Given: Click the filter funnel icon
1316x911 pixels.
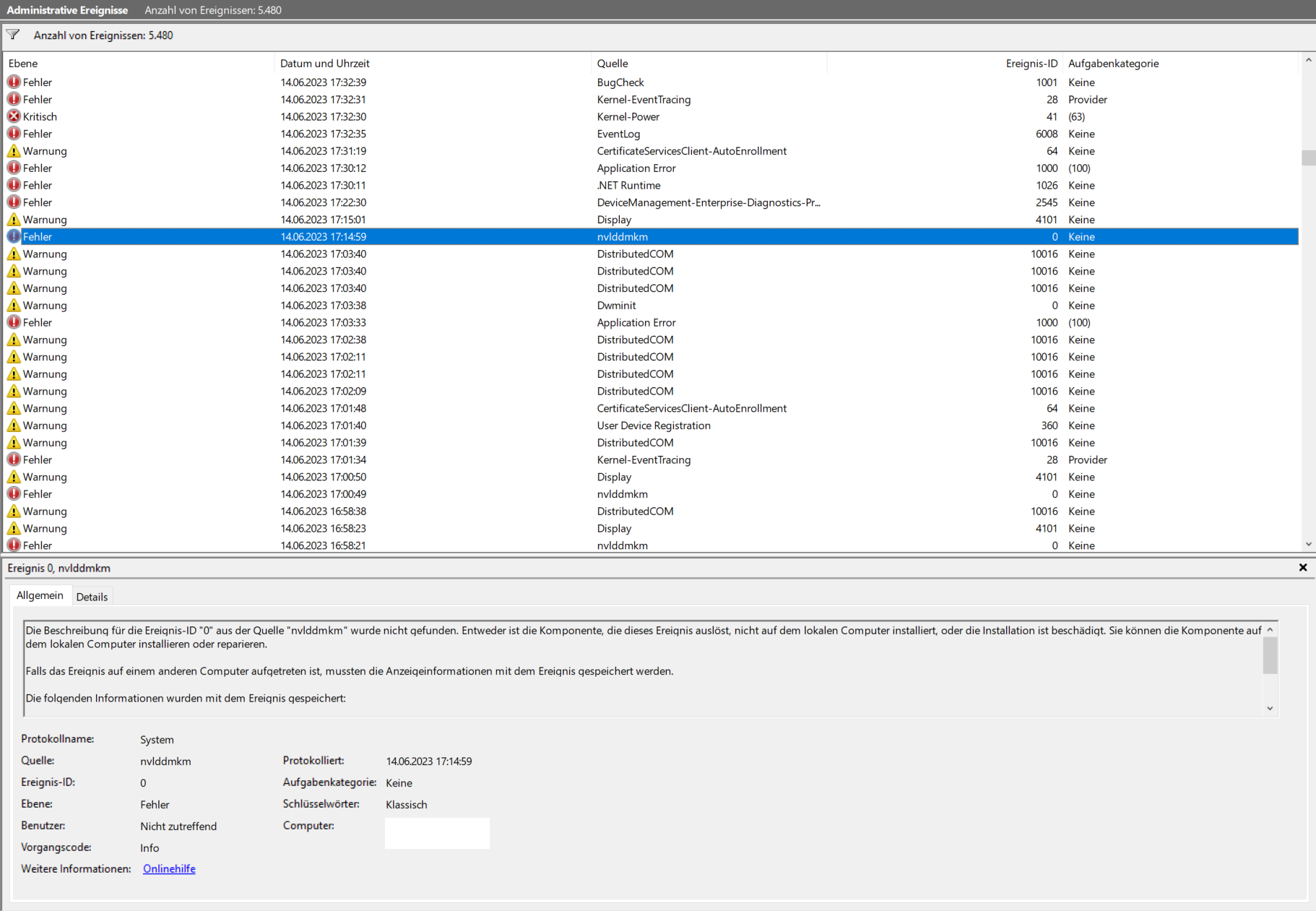Looking at the screenshot, I should coord(13,35).
